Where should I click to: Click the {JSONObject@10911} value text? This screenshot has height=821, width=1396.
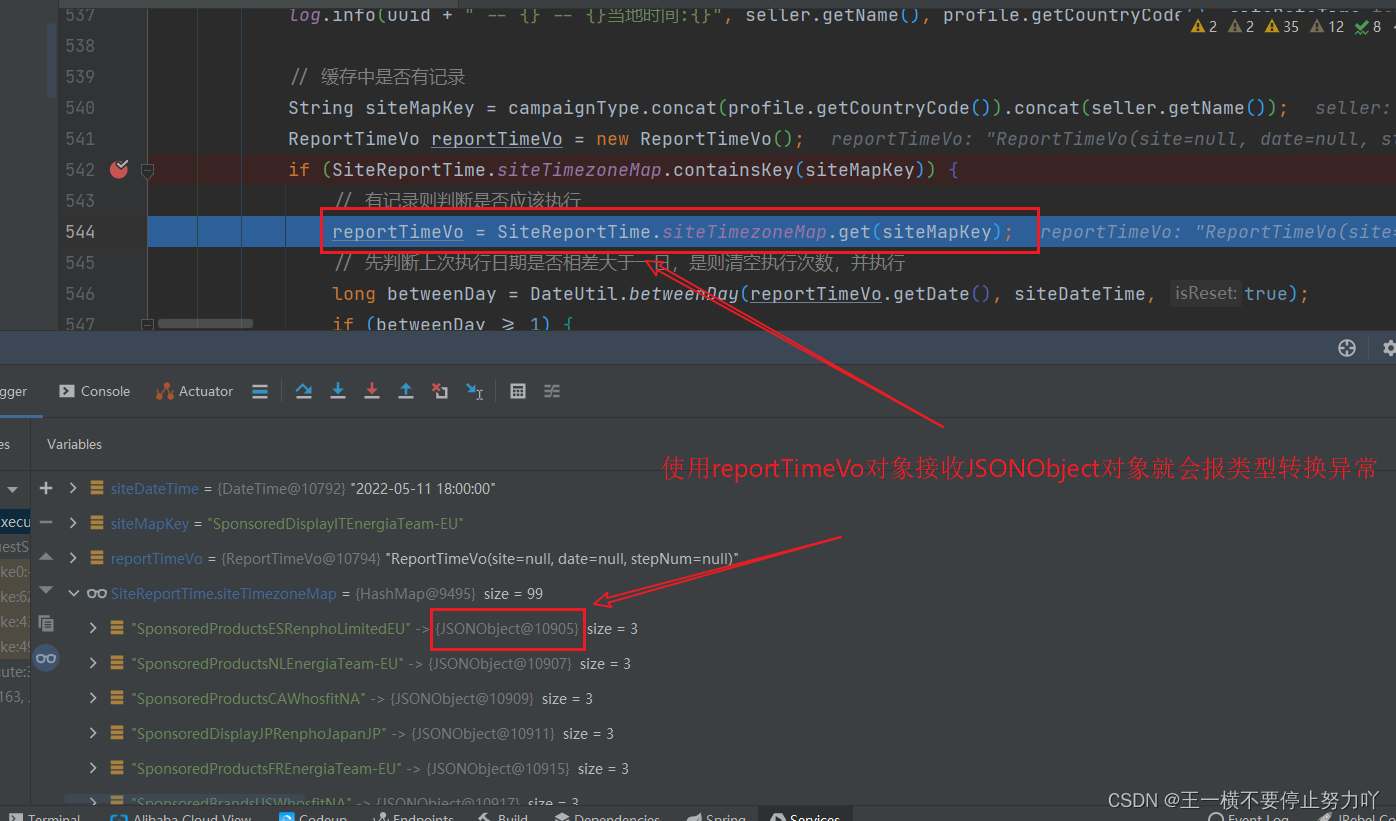pos(483,733)
